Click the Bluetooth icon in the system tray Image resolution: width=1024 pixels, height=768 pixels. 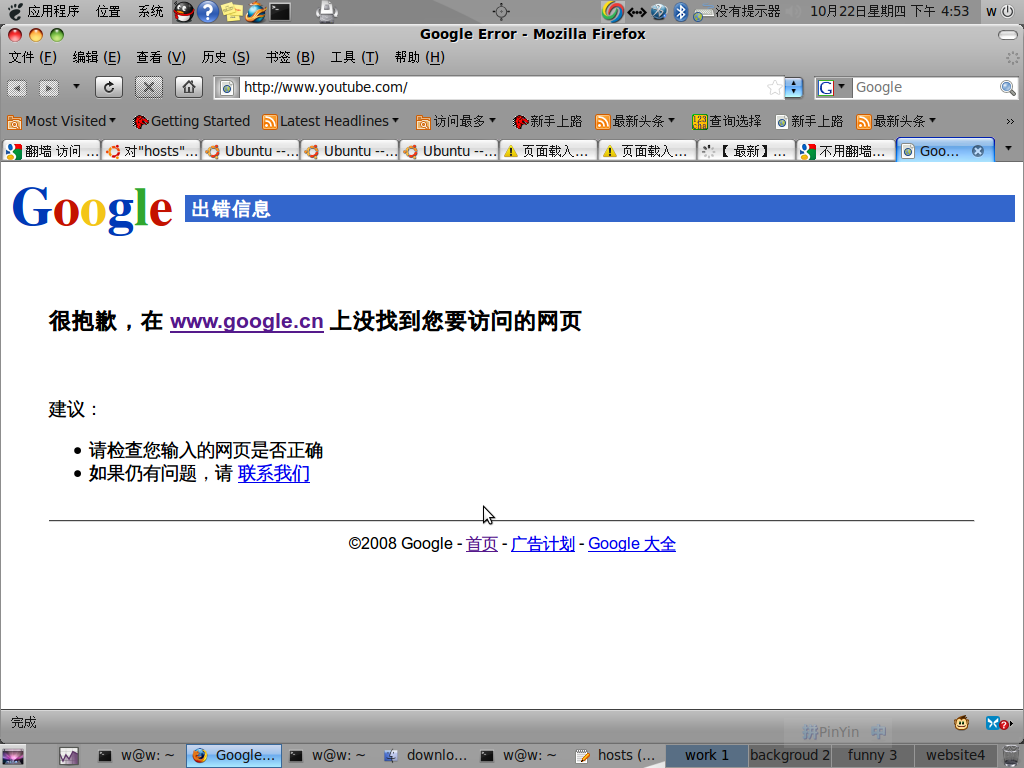click(x=680, y=11)
